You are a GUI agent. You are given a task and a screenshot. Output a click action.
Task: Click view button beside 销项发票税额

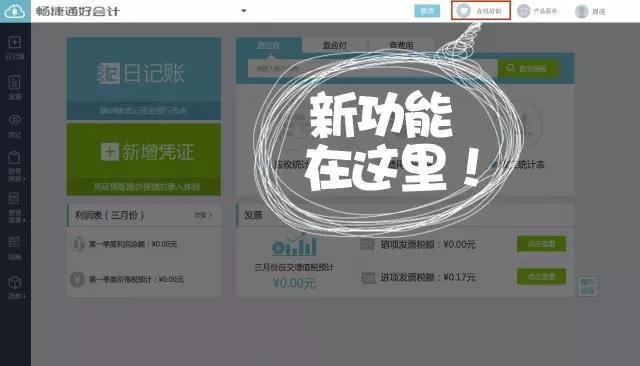pyautogui.click(x=541, y=244)
